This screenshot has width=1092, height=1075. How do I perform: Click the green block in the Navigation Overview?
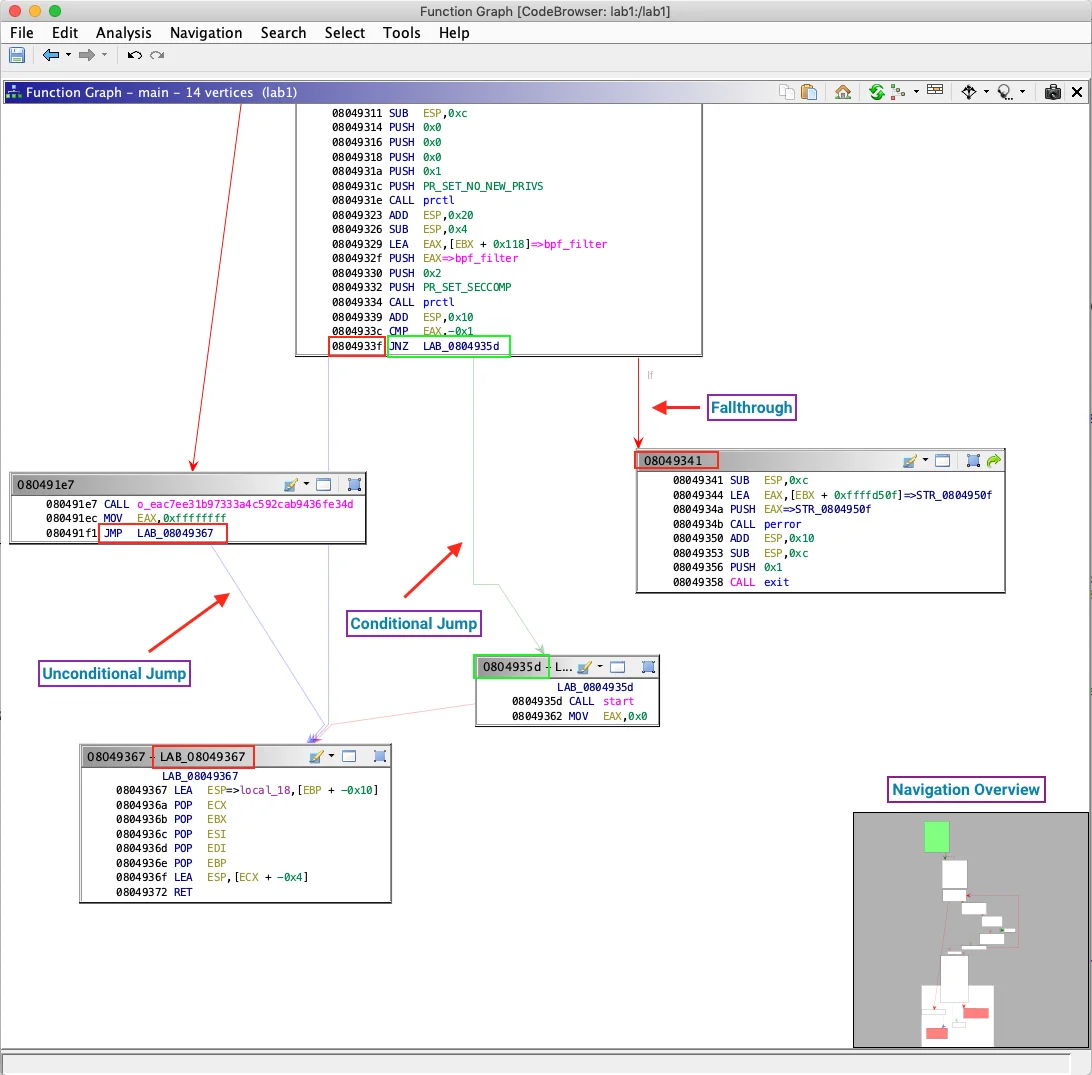[936, 838]
